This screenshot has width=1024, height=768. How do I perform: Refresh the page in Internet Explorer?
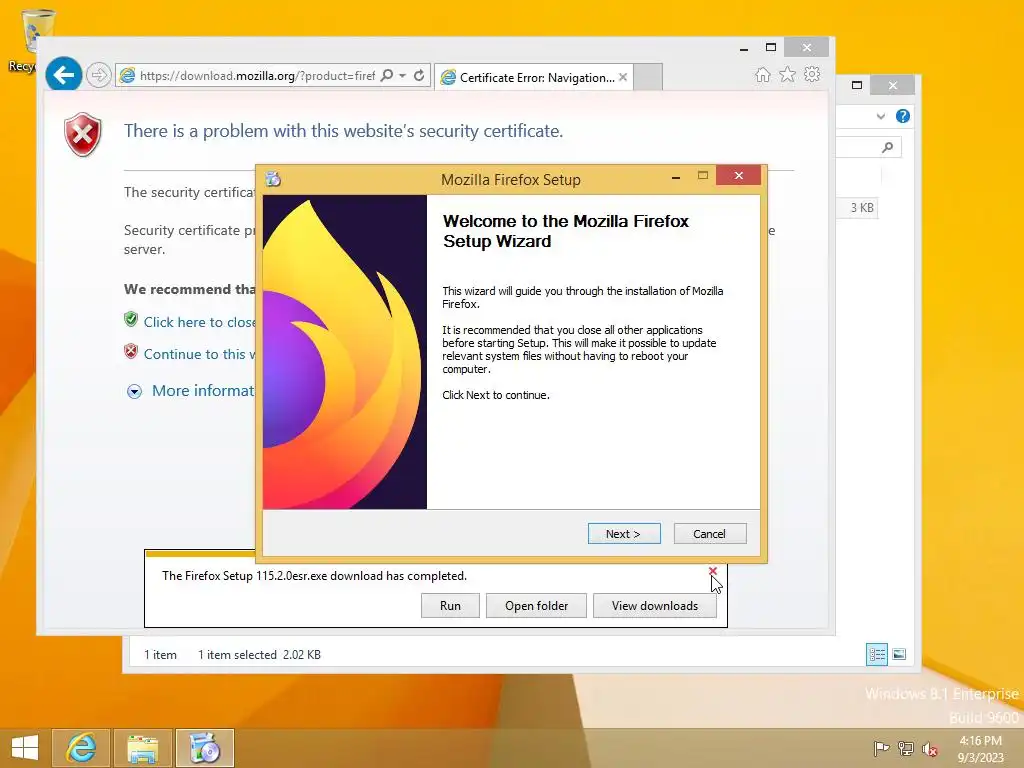tap(419, 76)
